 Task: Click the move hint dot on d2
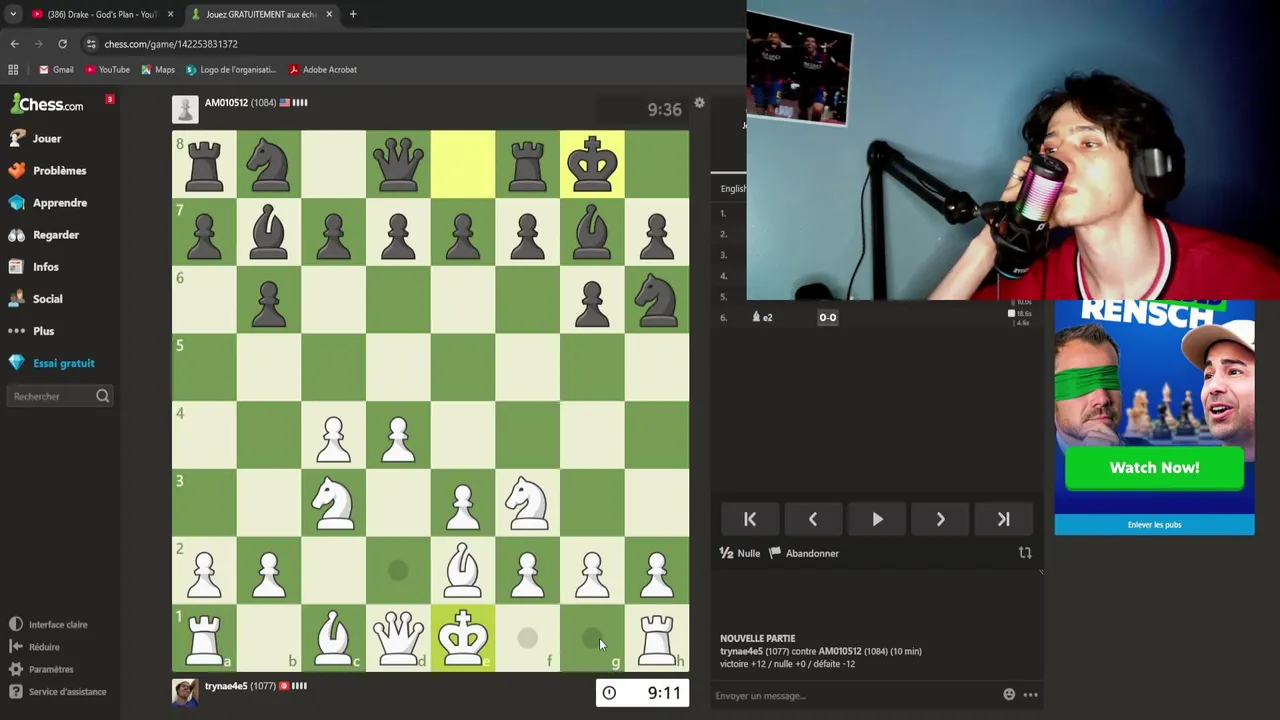tap(398, 570)
